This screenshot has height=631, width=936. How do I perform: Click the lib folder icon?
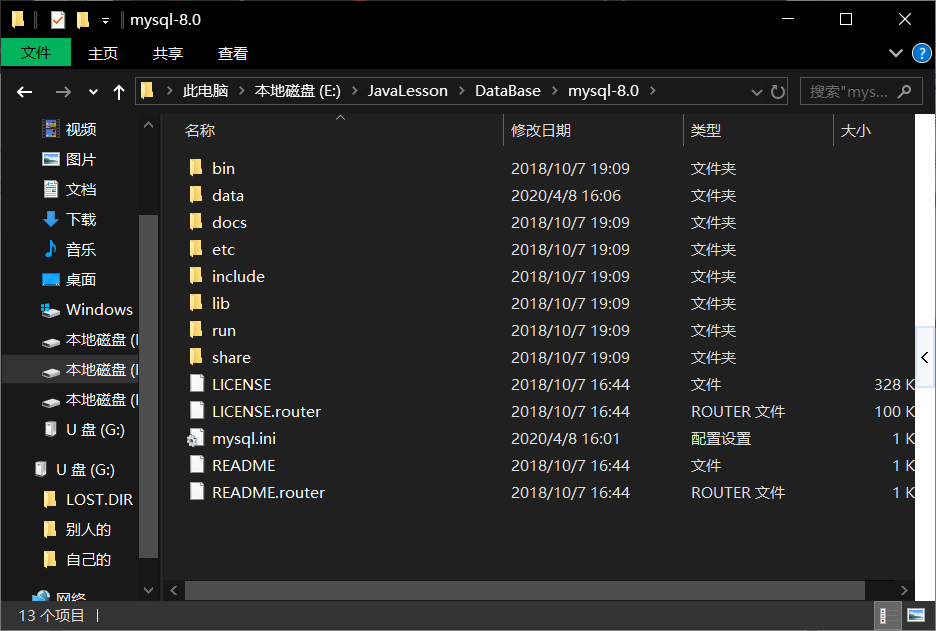pos(196,303)
